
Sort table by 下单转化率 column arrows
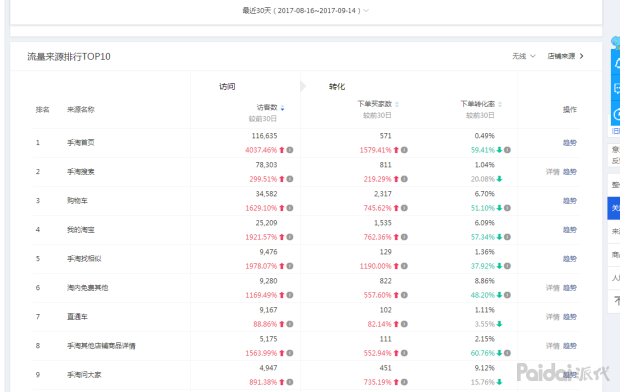point(500,104)
